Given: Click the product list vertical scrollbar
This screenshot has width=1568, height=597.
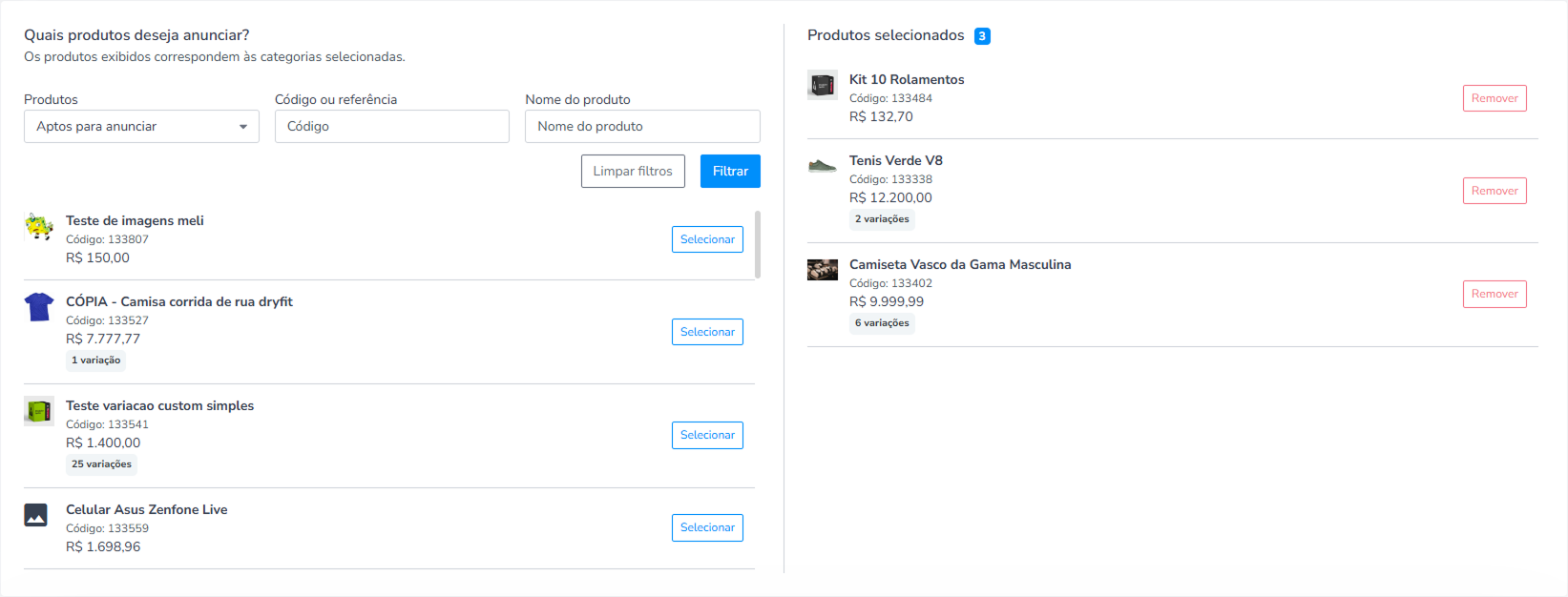Looking at the screenshot, I should [758, 245].
